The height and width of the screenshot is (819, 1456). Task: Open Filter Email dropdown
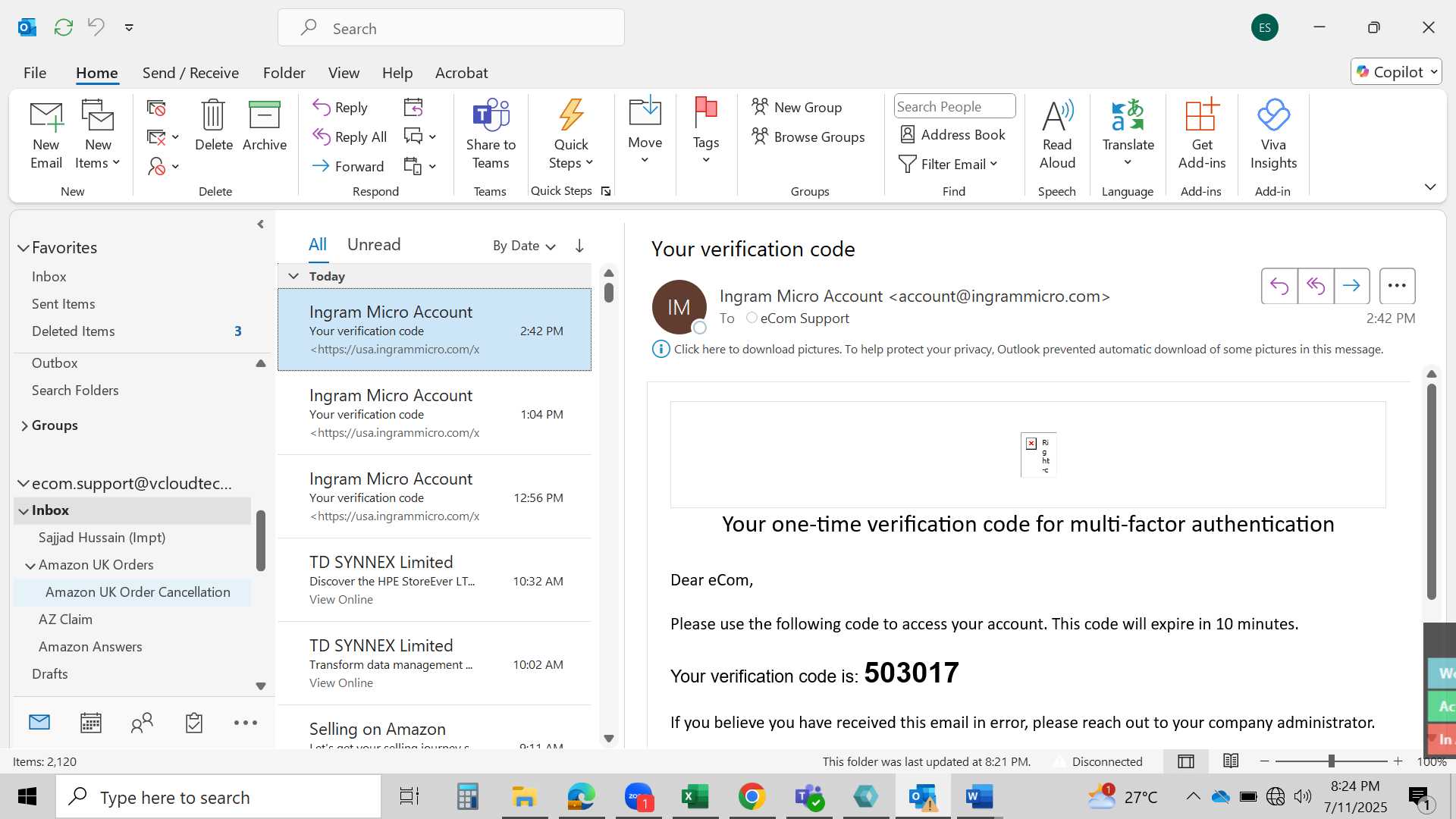949,165
